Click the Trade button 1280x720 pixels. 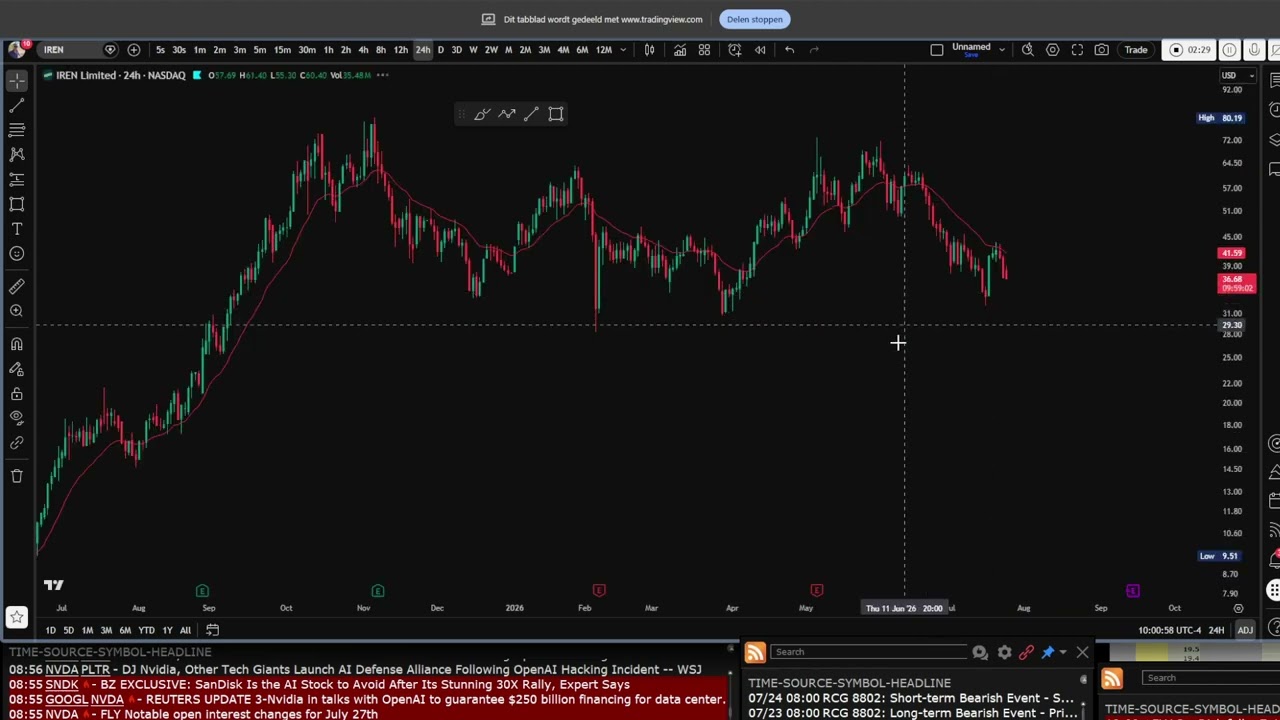click(x=1136, y=50)
